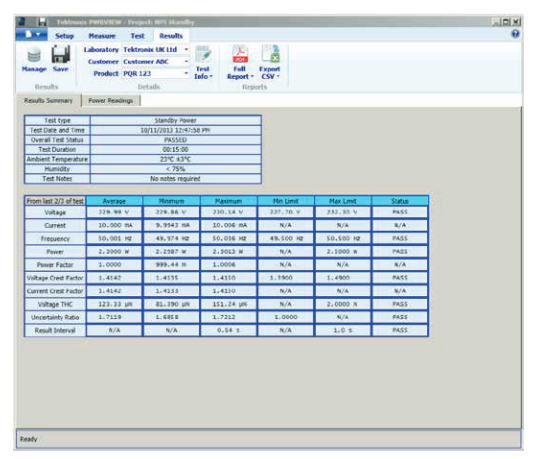Expand the Laboratory dropdown
This screenshot has width=538, height=459.
click(186, 49)
